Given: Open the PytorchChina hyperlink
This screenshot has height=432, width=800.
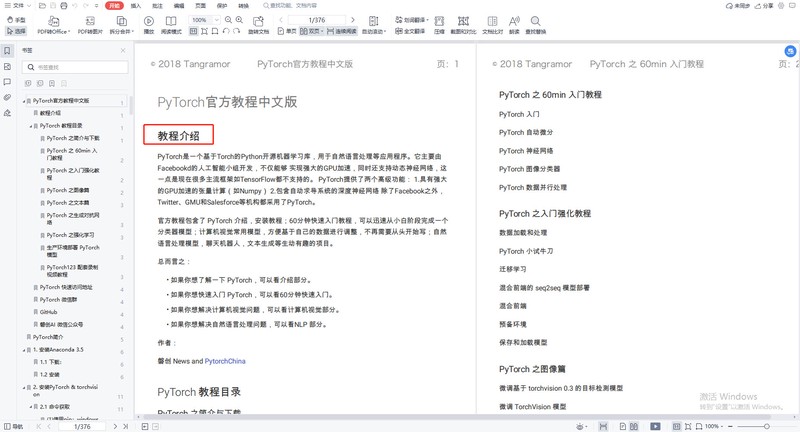Looking at the screenshot, I should coord(225,361).
